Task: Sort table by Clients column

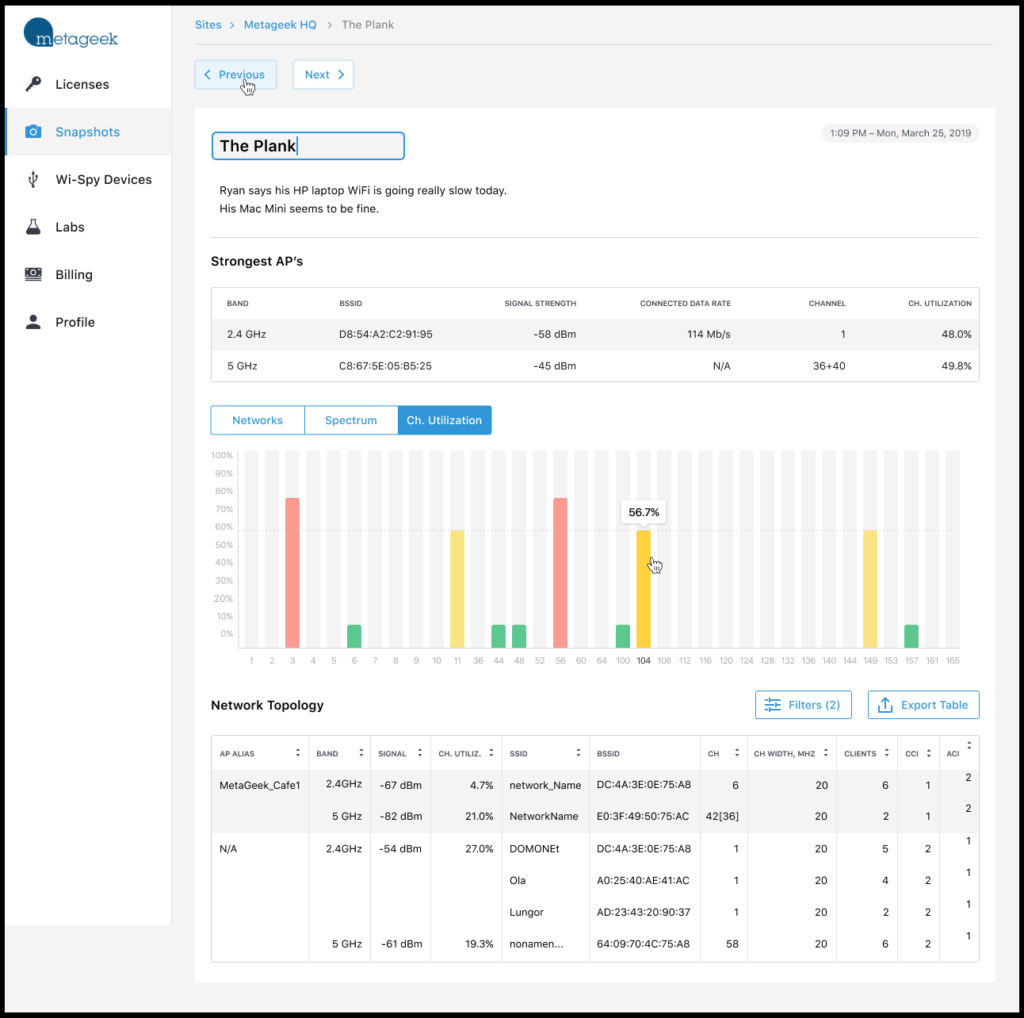Action: [886, 753]
